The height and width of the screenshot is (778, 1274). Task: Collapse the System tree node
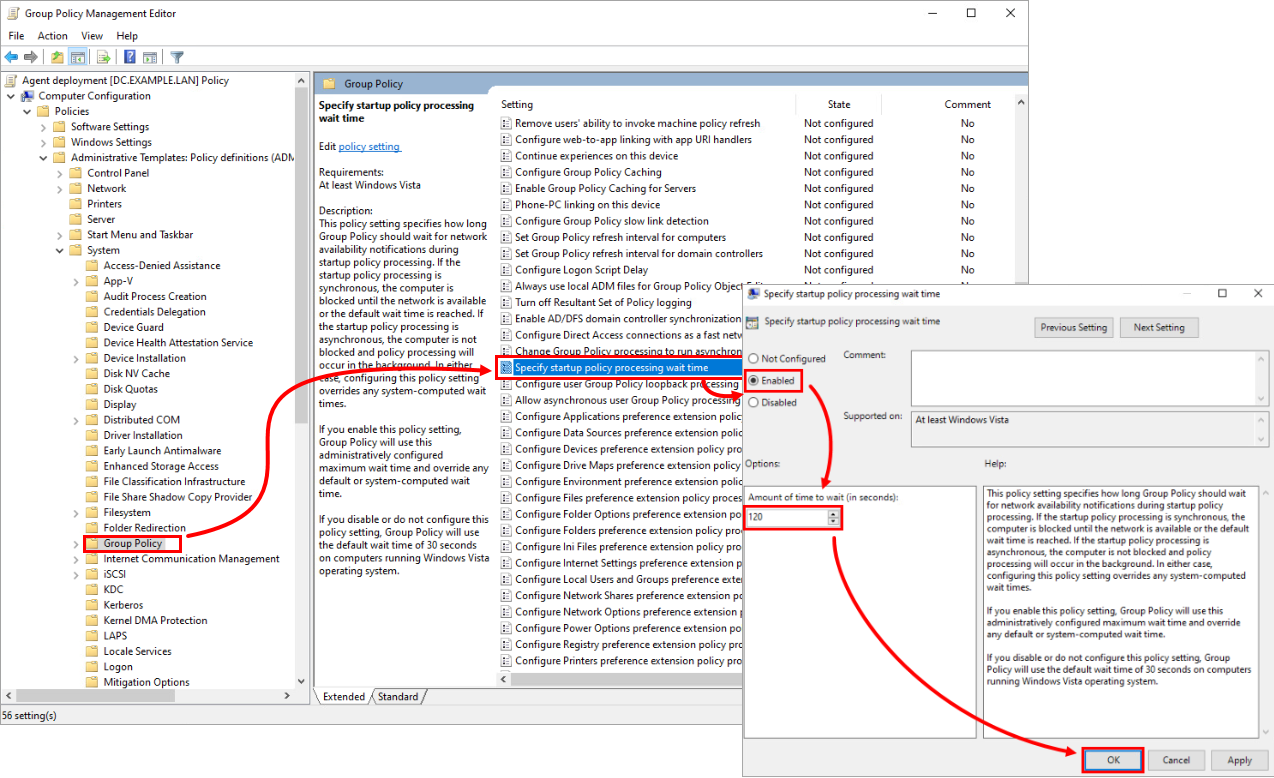coord(59,250)
